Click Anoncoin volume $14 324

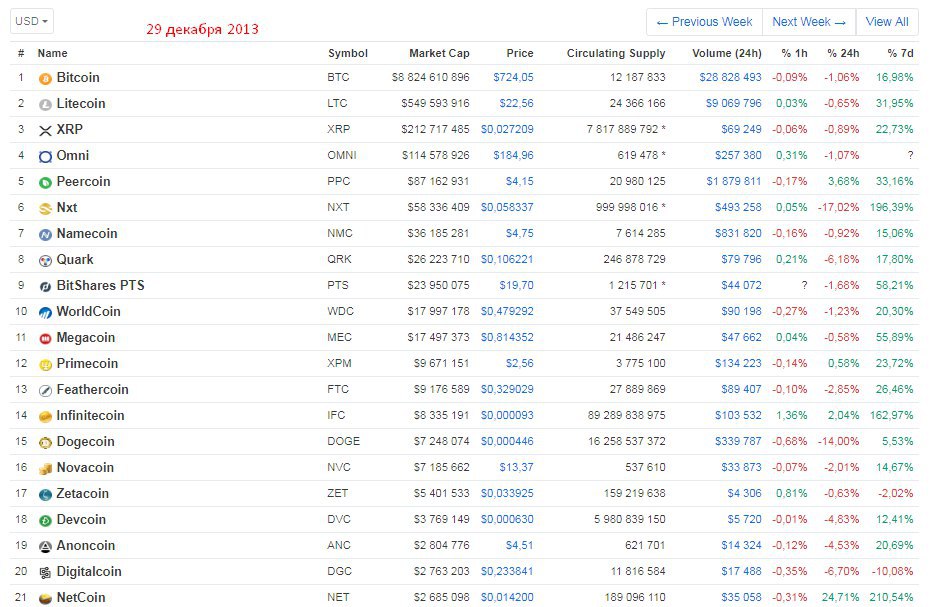point(742,546)
